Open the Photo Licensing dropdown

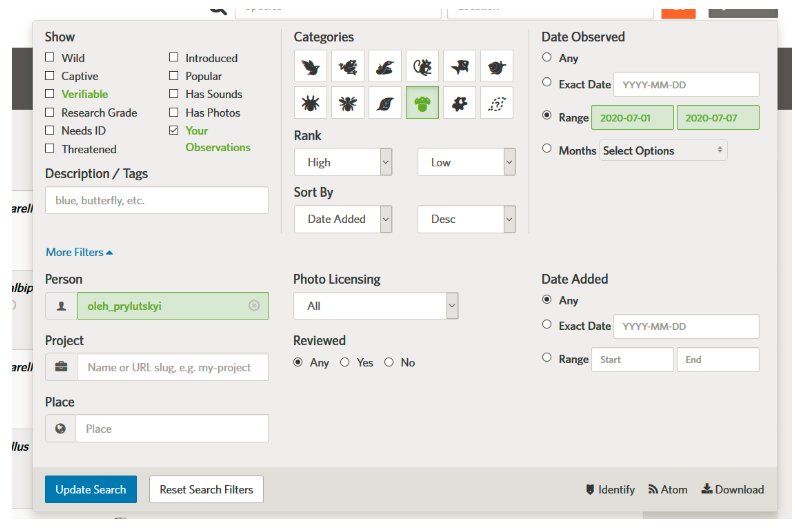pos(375,306)
